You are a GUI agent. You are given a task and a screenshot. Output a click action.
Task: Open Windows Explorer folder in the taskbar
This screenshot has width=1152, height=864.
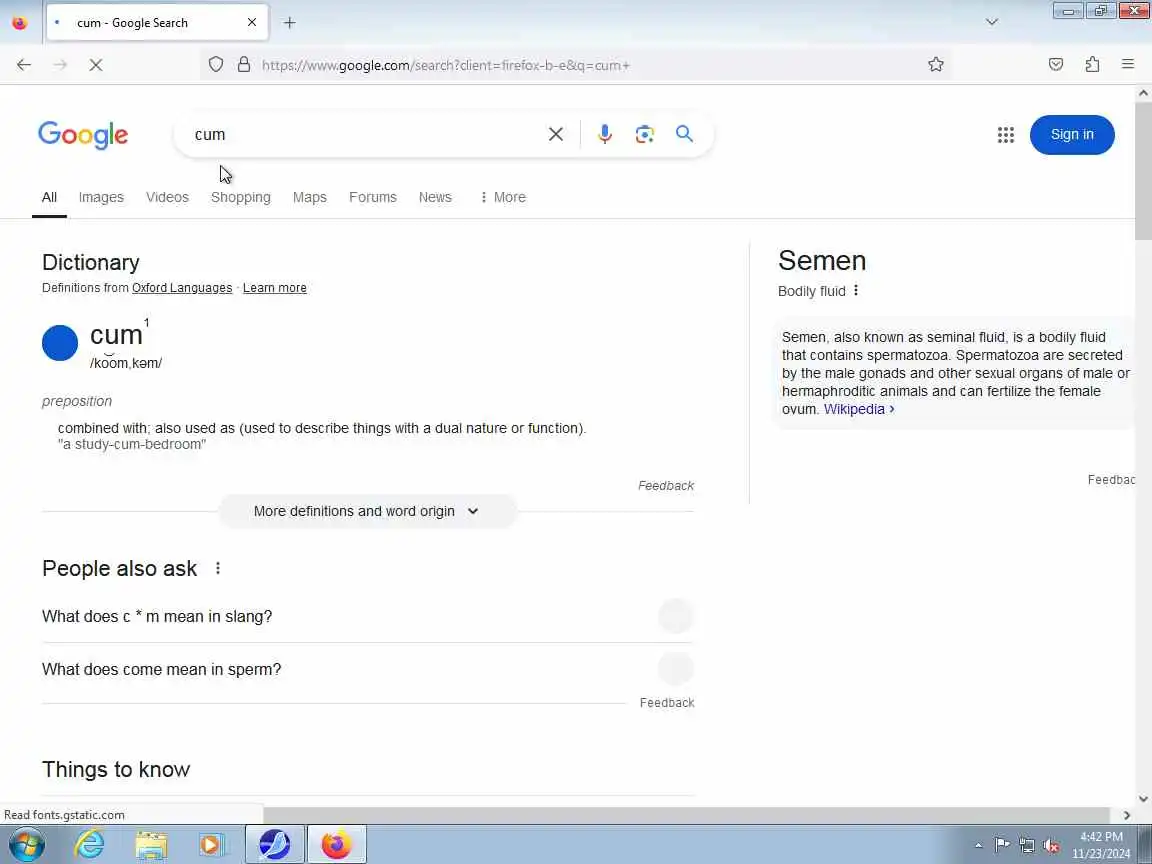[151, 844]
